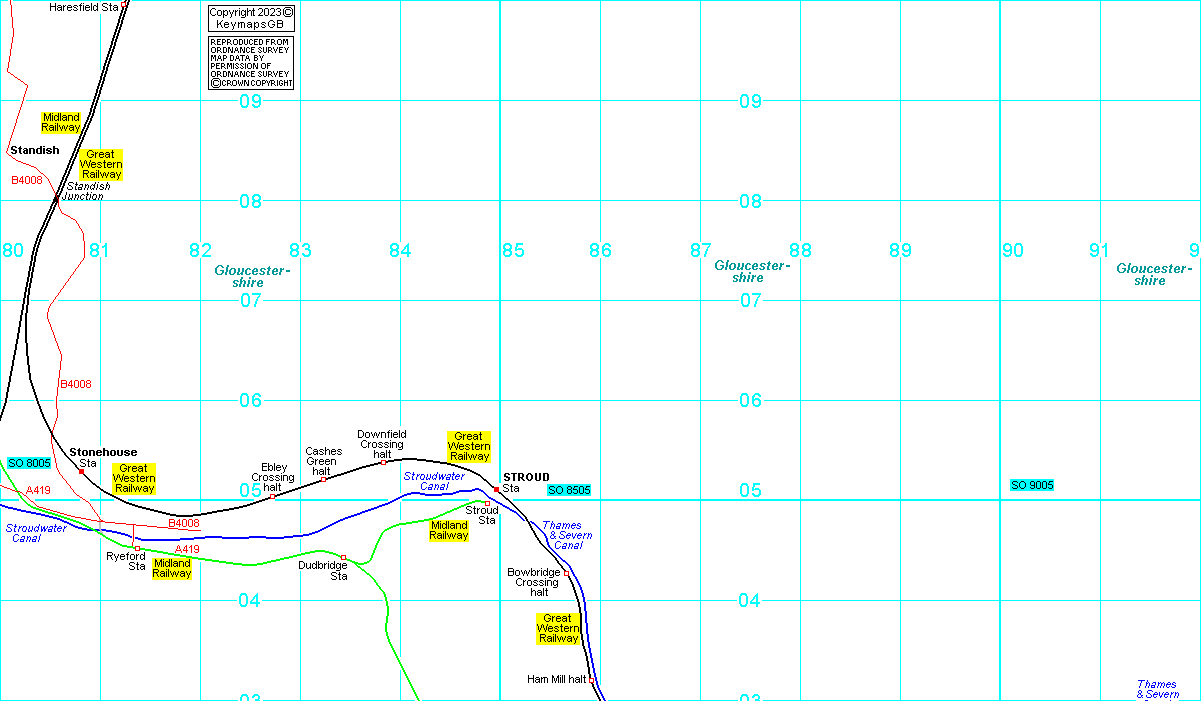Select the Cashes Green halt marker
The width and height of the screenshot is (1201, 701).
pos(323,479)
